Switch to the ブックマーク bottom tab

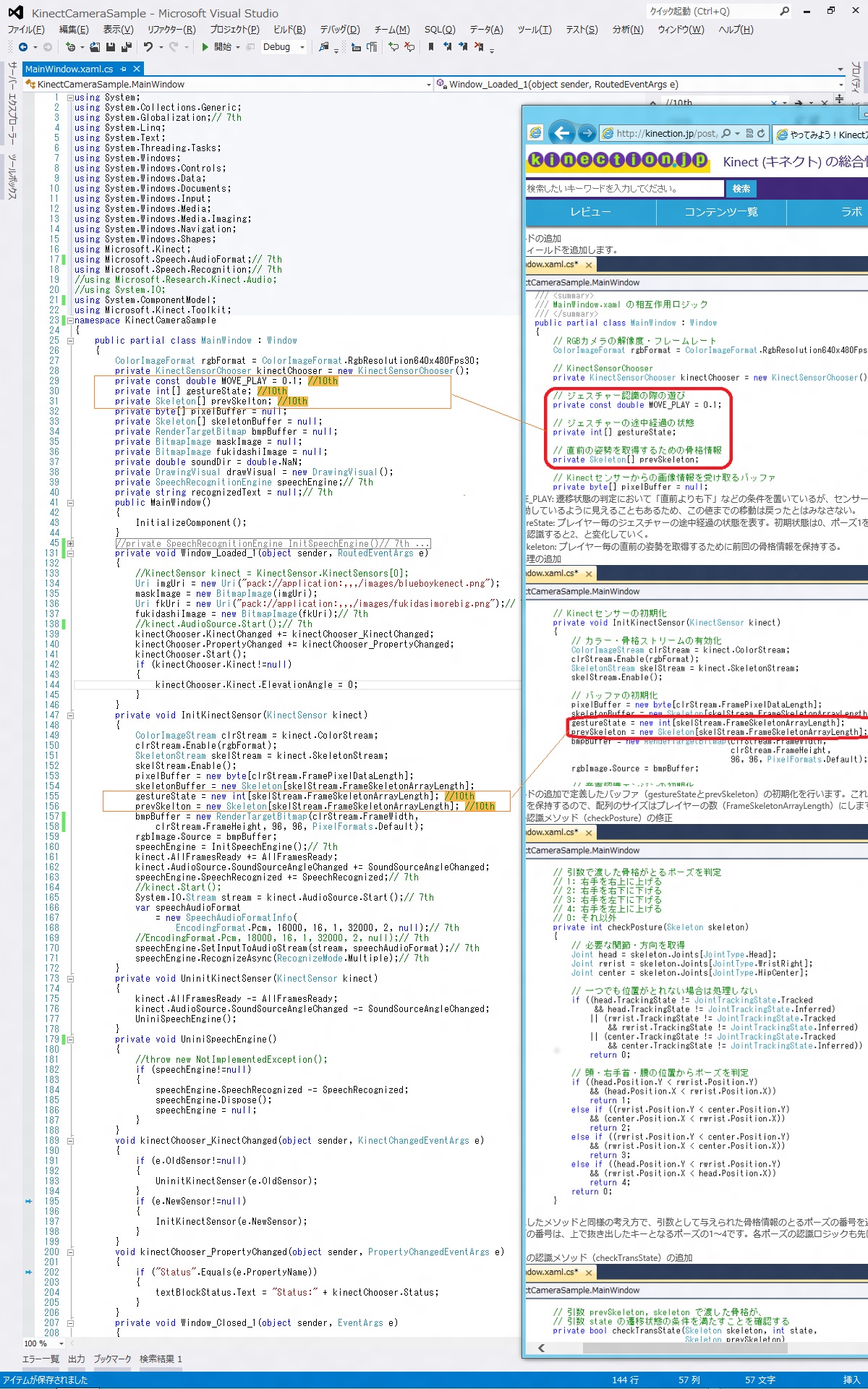pyautogui.click(x=112, y=1359)
